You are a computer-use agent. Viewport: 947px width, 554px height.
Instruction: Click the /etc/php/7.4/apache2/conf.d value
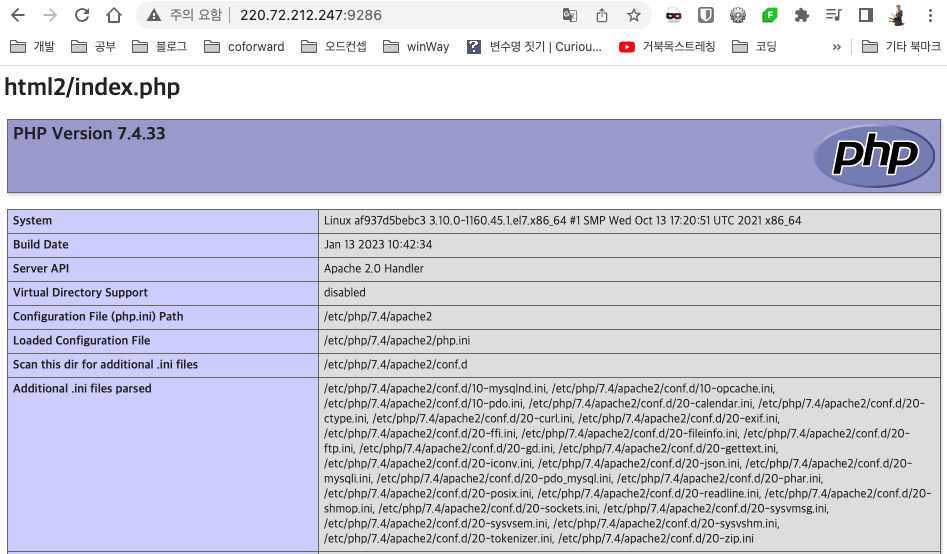396,364
